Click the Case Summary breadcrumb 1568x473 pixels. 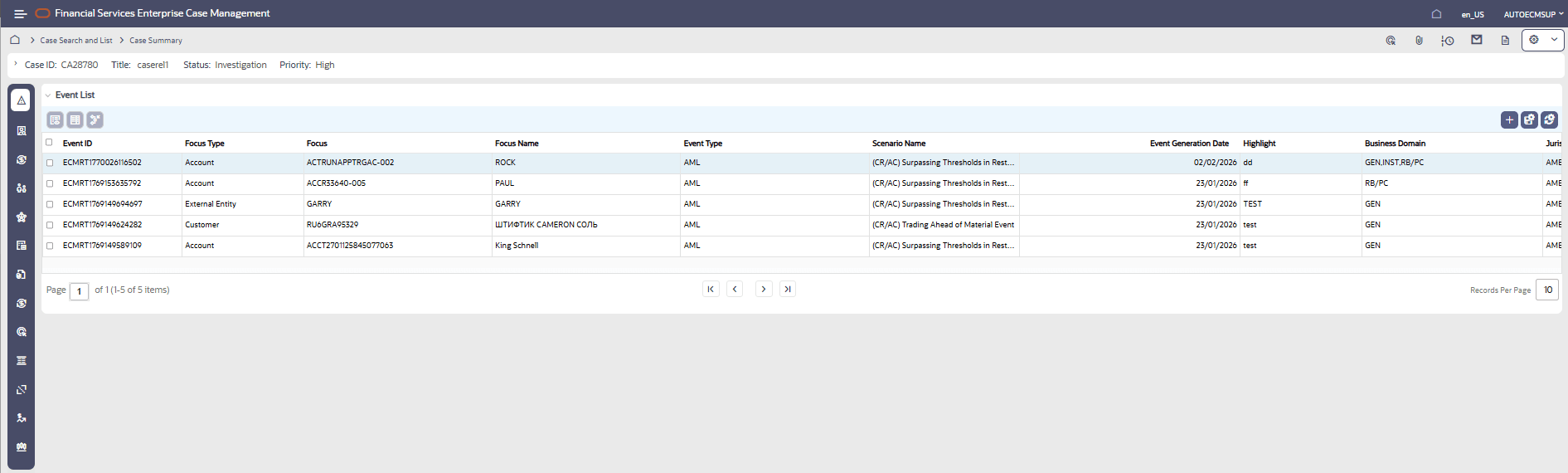[156, 40]
